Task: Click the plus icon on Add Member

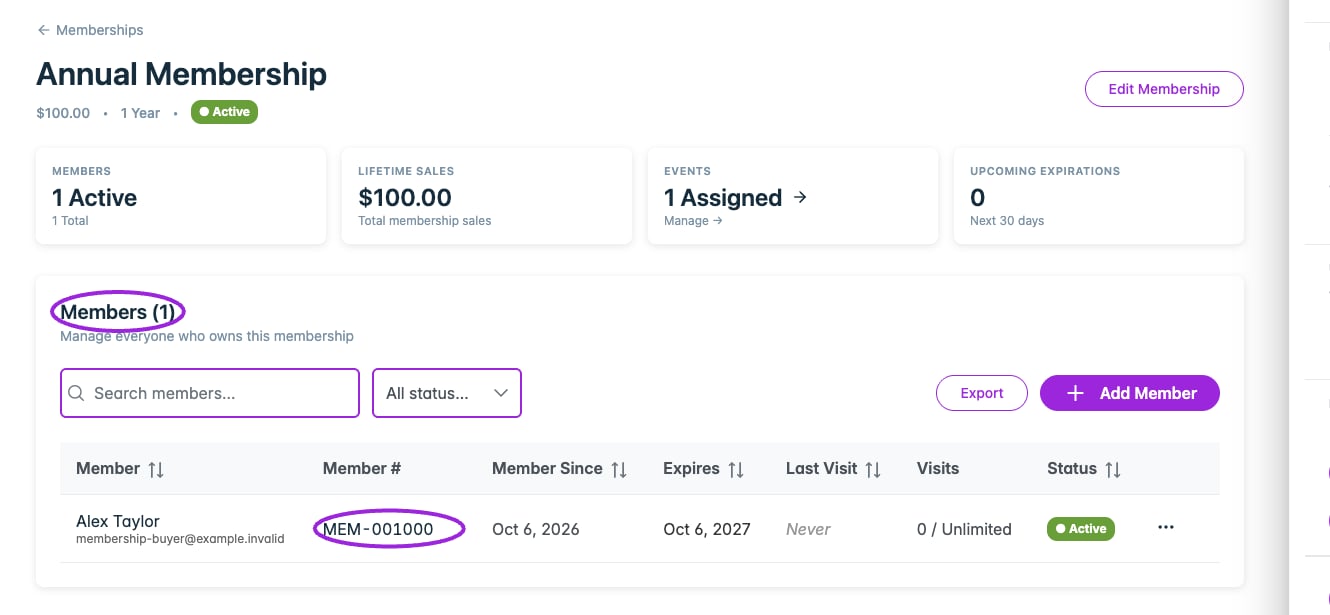Action: pos(1075,393)
